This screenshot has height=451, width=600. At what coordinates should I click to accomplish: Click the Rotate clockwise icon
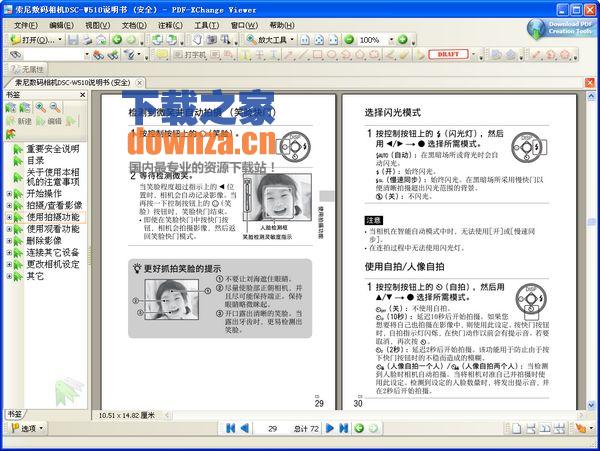(x=171, y=40)
